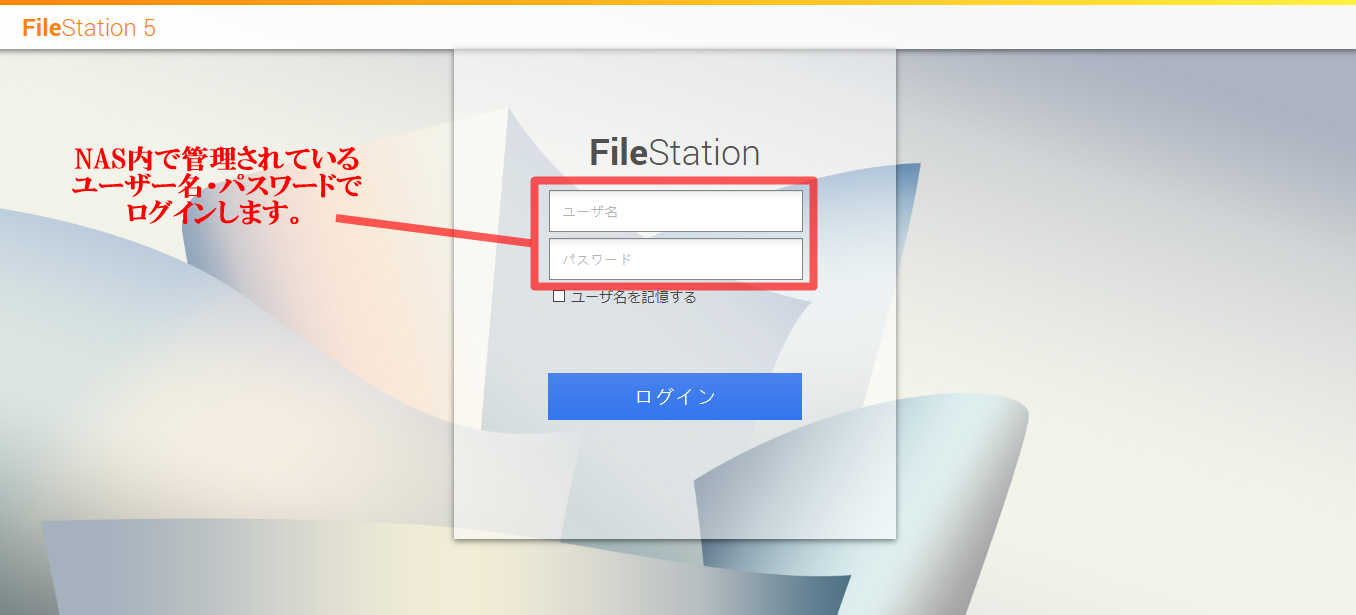Click the FileStation 5 logo in header
Image resolution: width=1356 pixels, height=615 pixels.
89,28
